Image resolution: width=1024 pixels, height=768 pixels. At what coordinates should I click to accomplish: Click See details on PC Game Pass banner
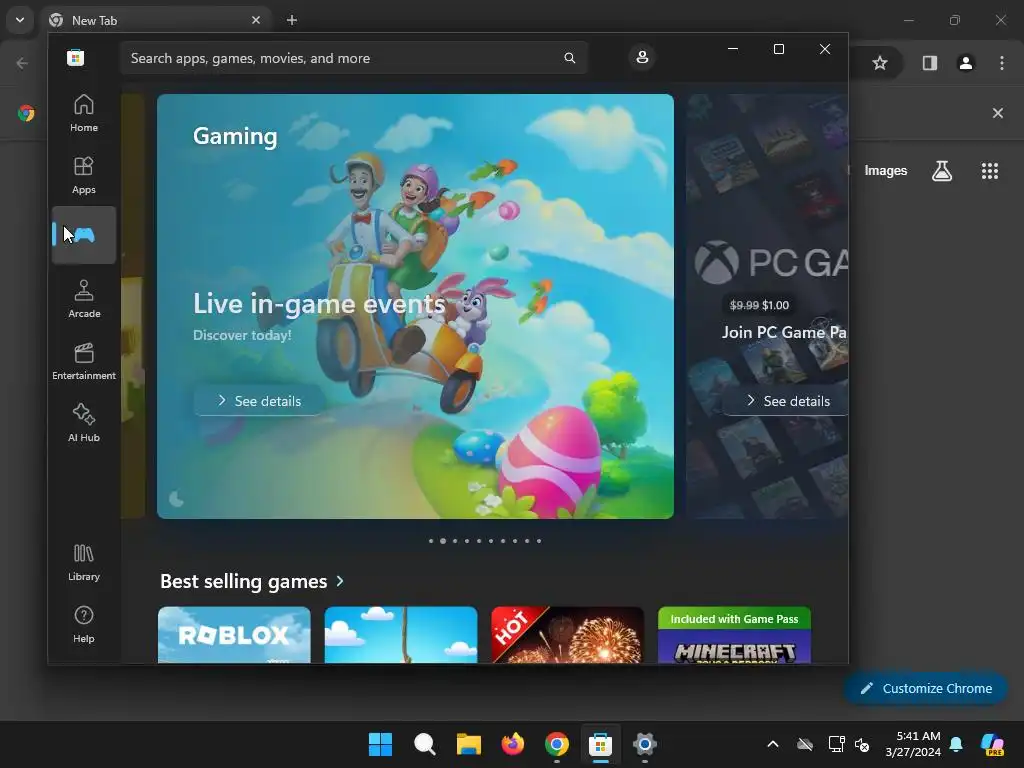[786, 401]
